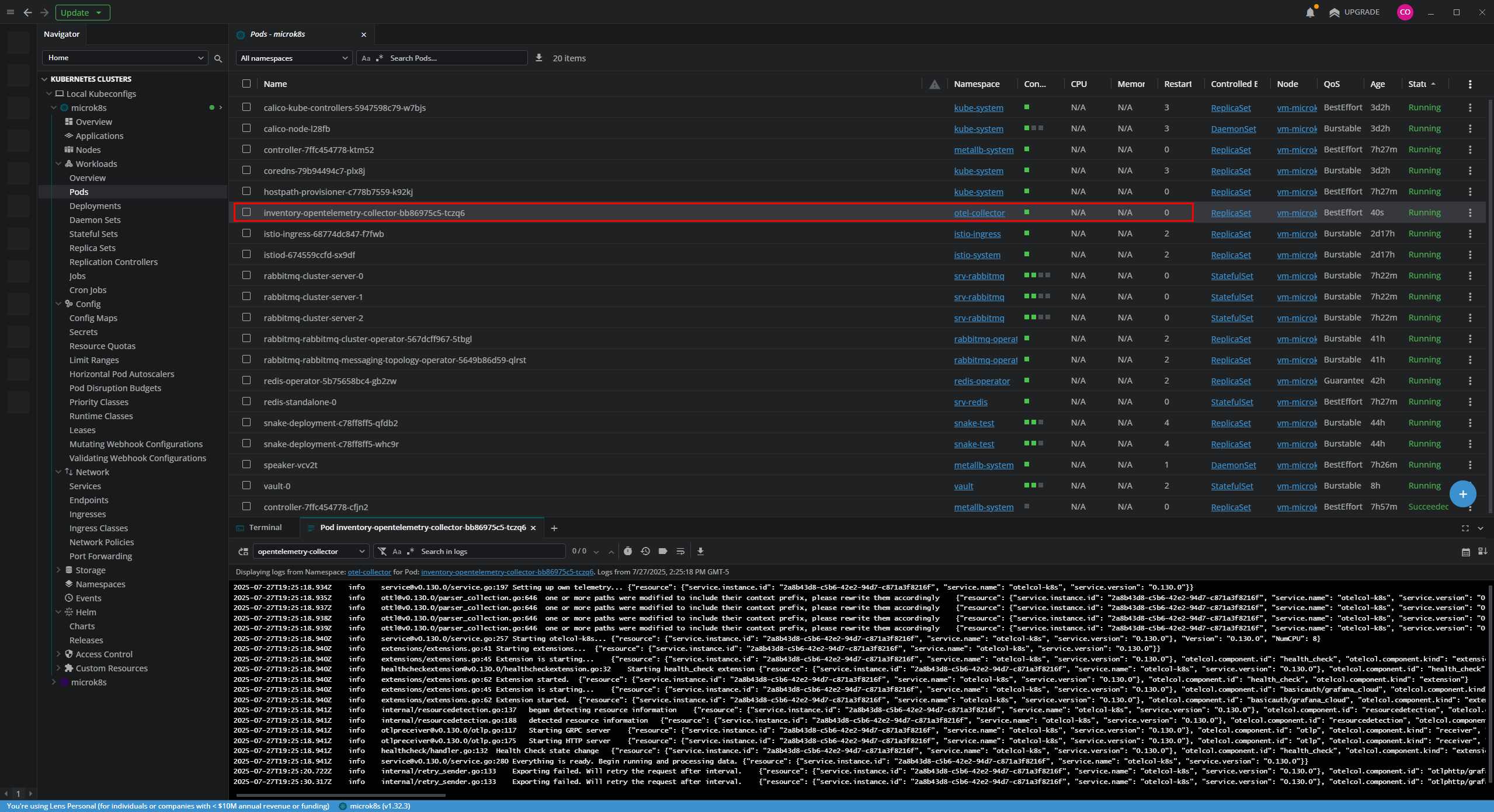Open the hamburger main menu
This screenshot has width=1494, height=812.
(x=11, y=12)
